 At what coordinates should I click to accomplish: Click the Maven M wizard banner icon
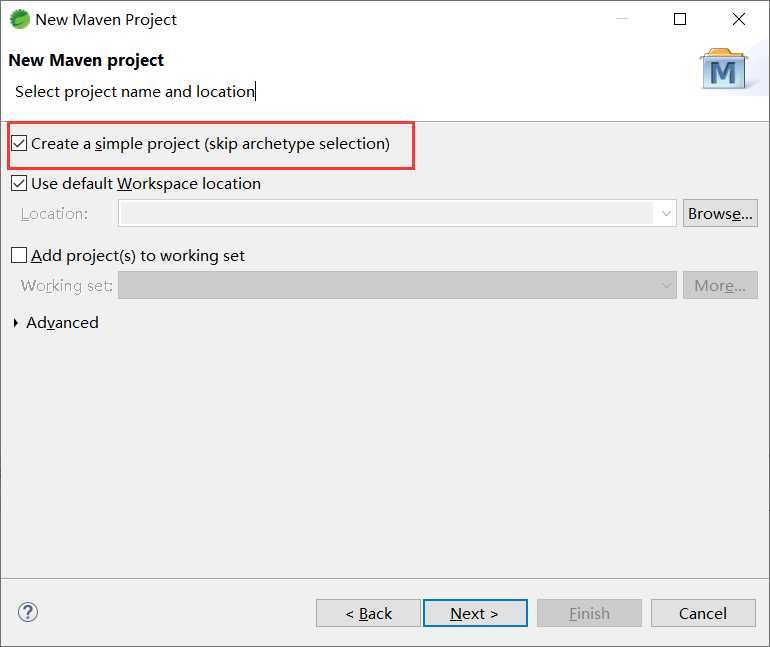[724, 69]
